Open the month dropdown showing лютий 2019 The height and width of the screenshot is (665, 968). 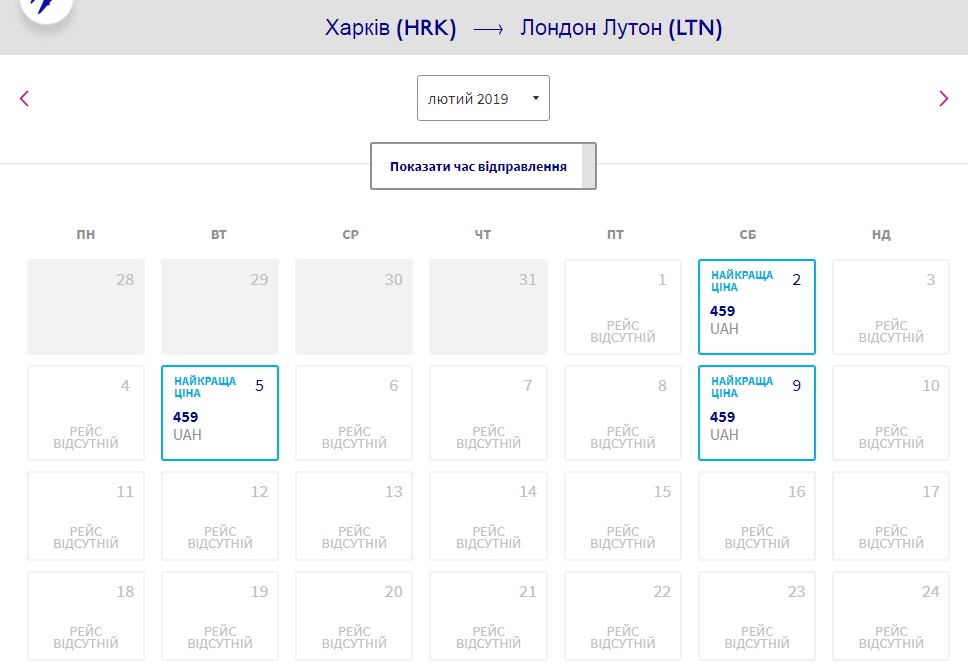(483, 98)
